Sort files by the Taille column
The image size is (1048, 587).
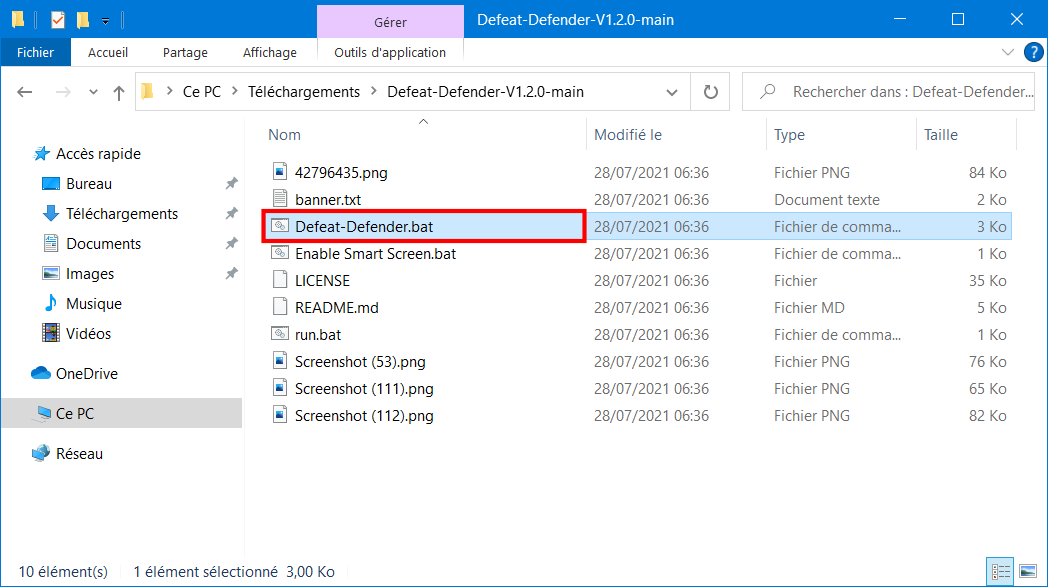940,134
